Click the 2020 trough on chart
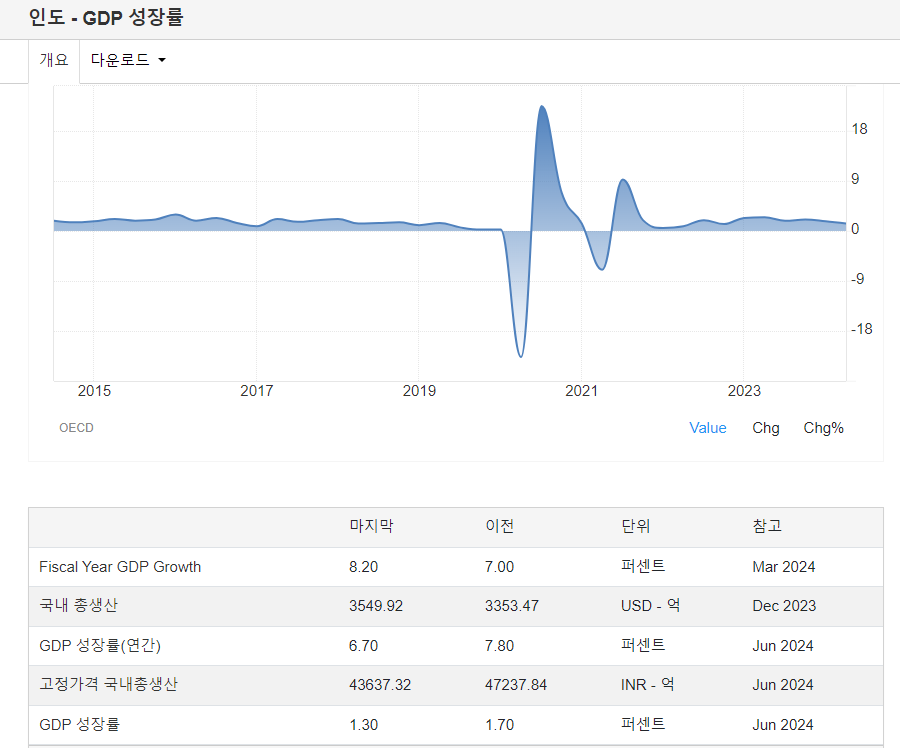Screen dimensions: 900x748 pyautogui.click(x=521, y=356)
